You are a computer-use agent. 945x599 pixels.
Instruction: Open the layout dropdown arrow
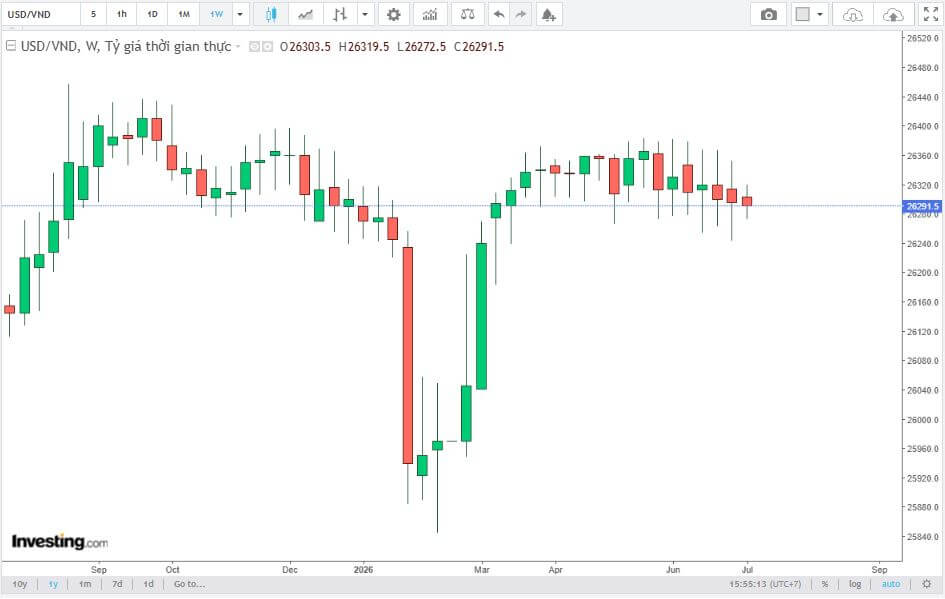coord(820,14)
